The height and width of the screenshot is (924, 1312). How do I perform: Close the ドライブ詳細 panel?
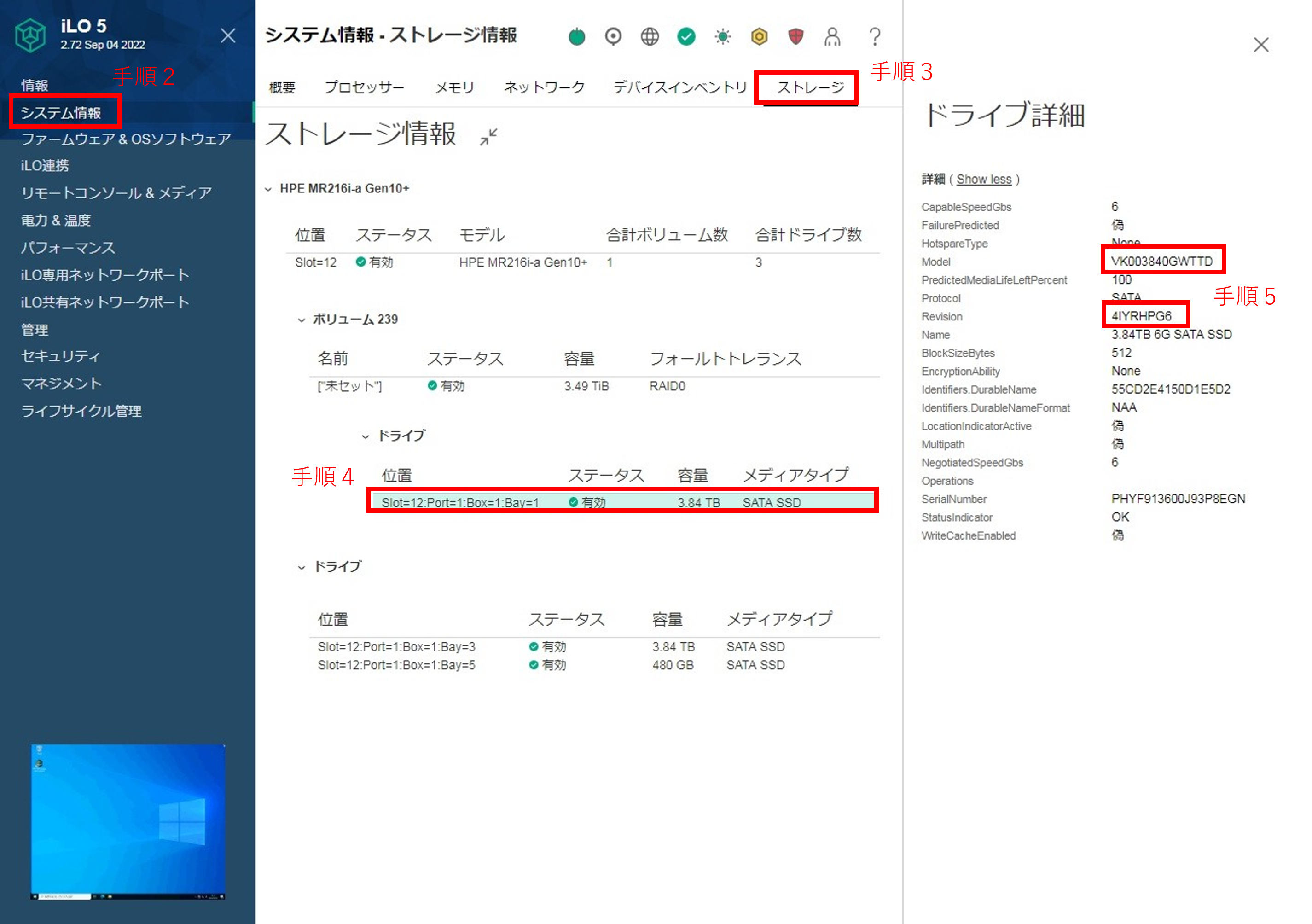[1261, 45]
